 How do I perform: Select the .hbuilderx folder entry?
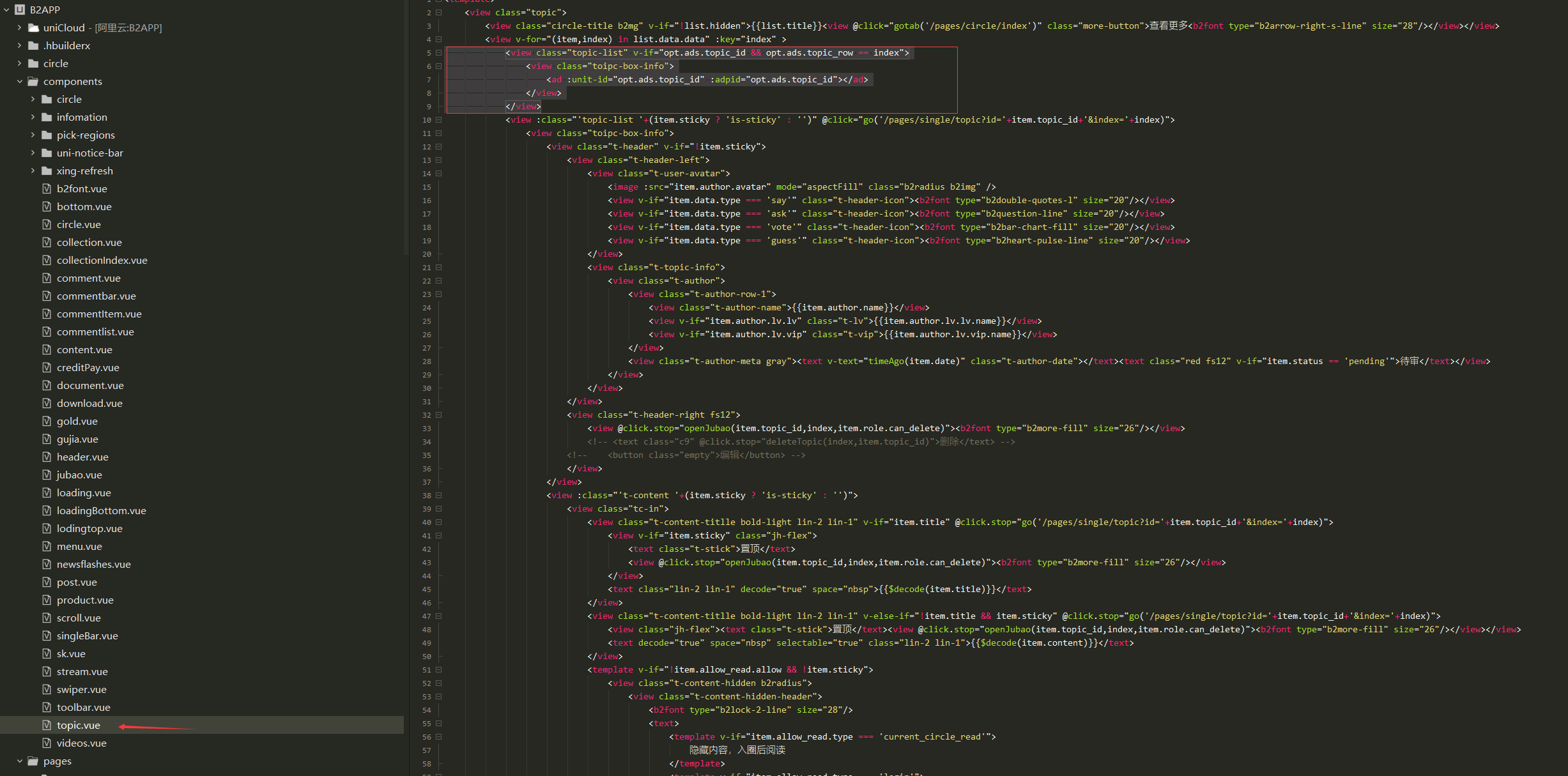[66, 45]
